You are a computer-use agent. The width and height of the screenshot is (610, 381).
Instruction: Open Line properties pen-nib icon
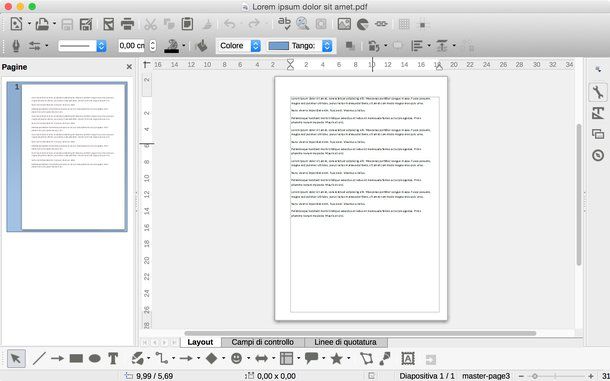tap(16, 46)
